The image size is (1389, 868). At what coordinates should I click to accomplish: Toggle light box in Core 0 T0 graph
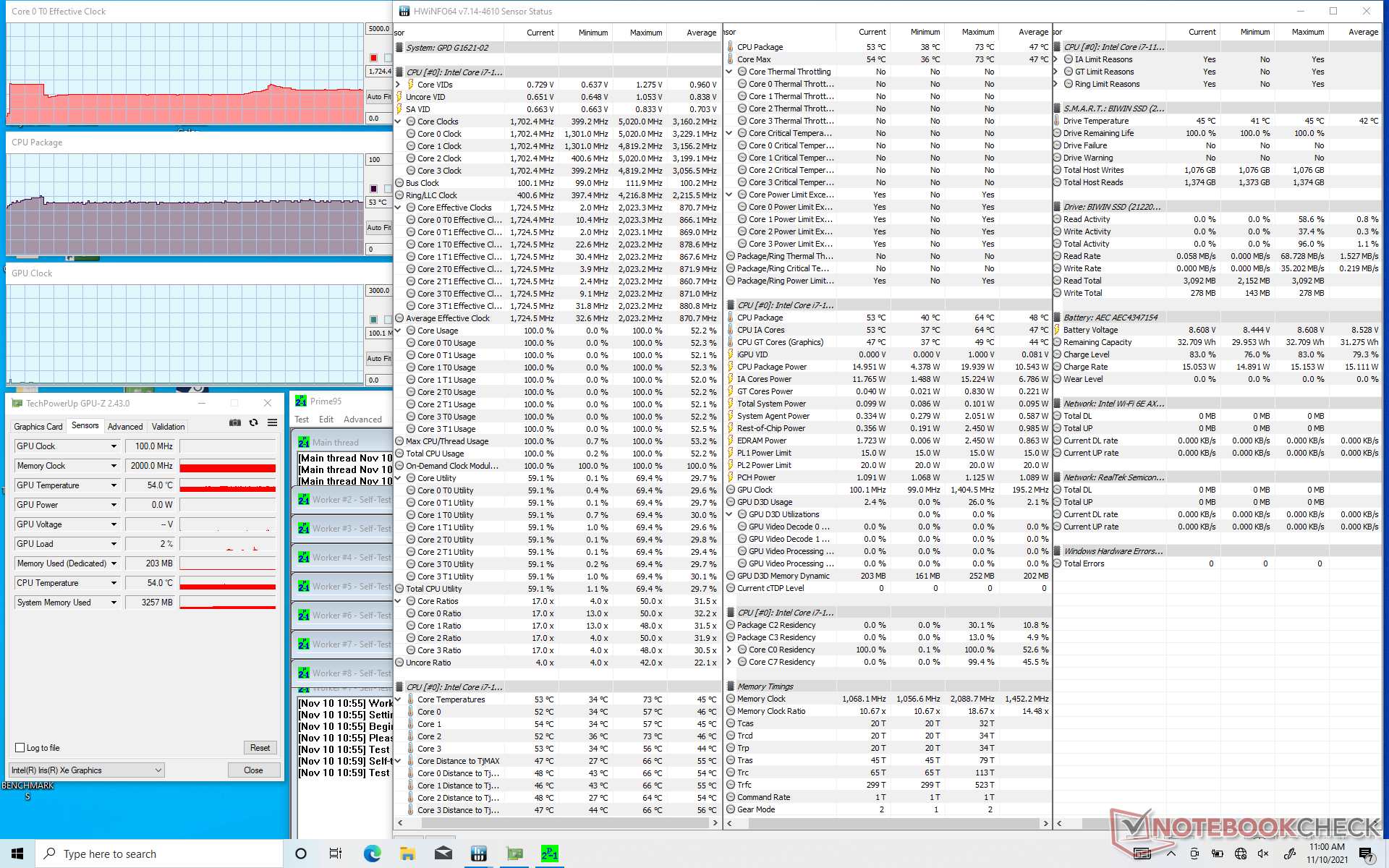click(388, 58)
